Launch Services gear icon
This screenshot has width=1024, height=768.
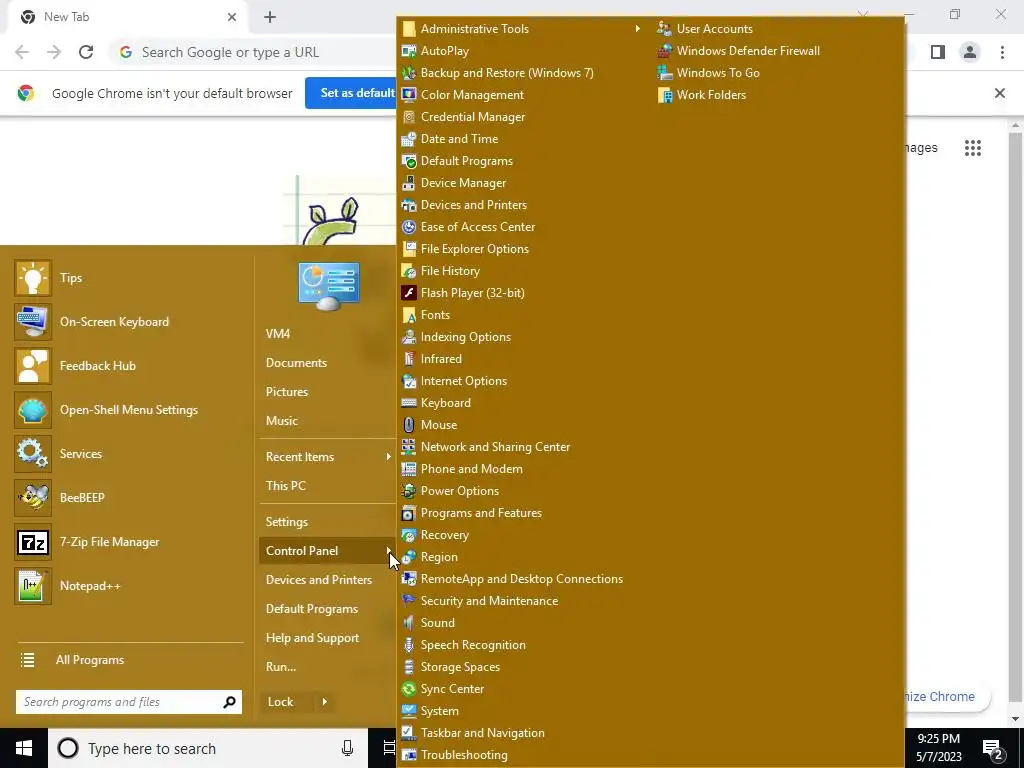click(x=33, y=454)
